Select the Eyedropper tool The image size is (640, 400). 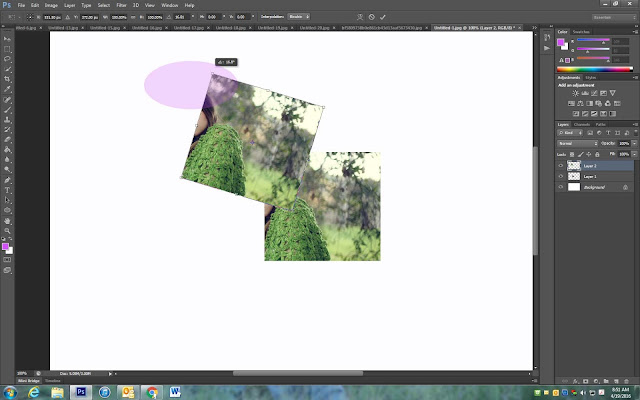[x=7, y=89]
